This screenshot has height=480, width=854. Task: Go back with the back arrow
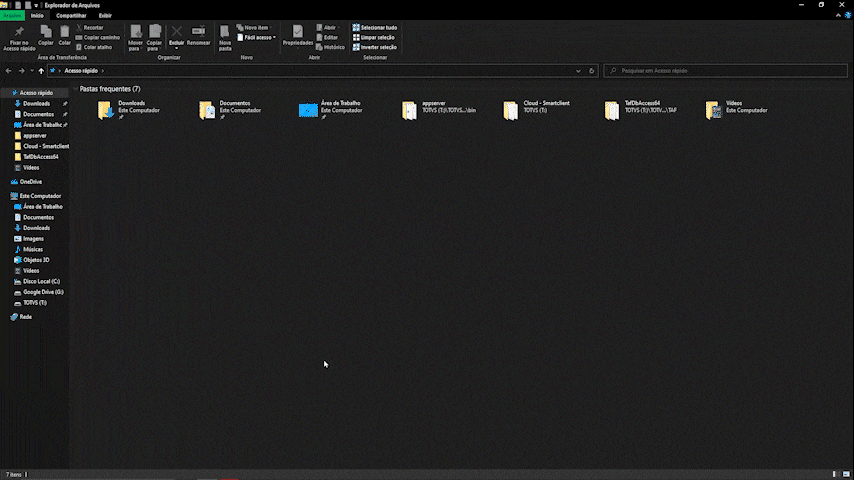click(8, 71)
